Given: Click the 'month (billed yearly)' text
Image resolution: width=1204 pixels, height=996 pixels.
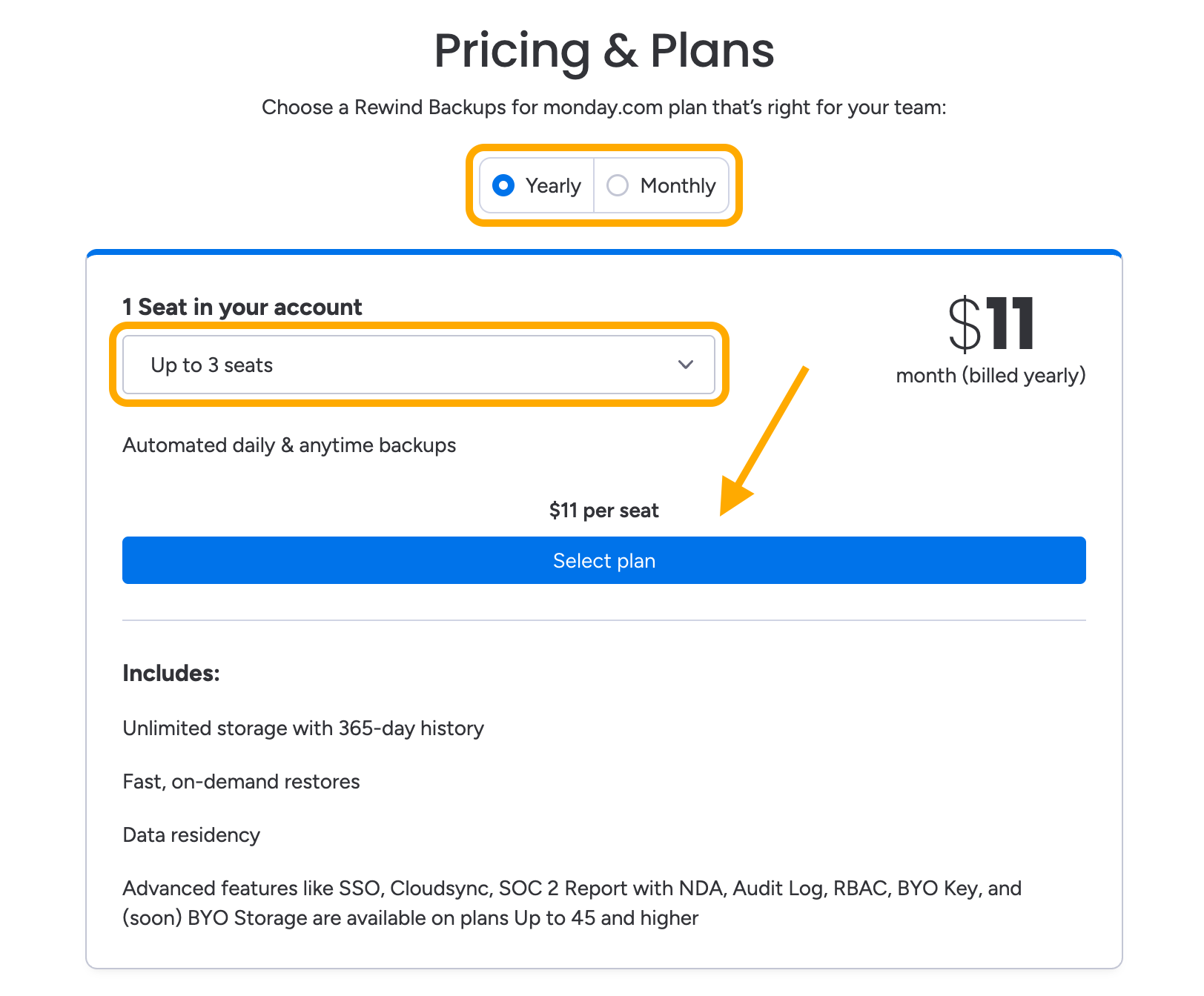Looking at the screenshot, I should coord(990,376).
